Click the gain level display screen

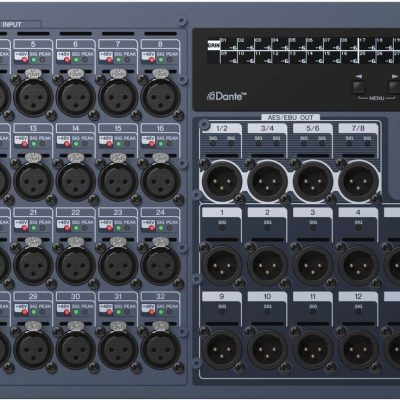point(303,50)
